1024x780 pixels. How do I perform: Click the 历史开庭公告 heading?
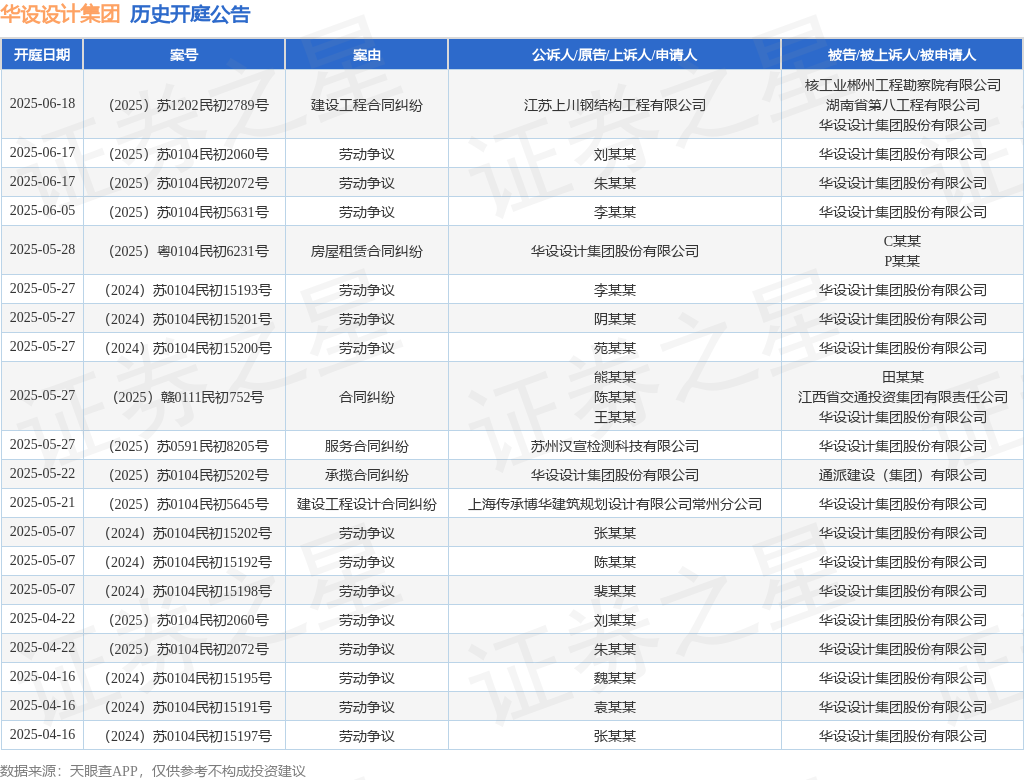(x=190, y=14)
